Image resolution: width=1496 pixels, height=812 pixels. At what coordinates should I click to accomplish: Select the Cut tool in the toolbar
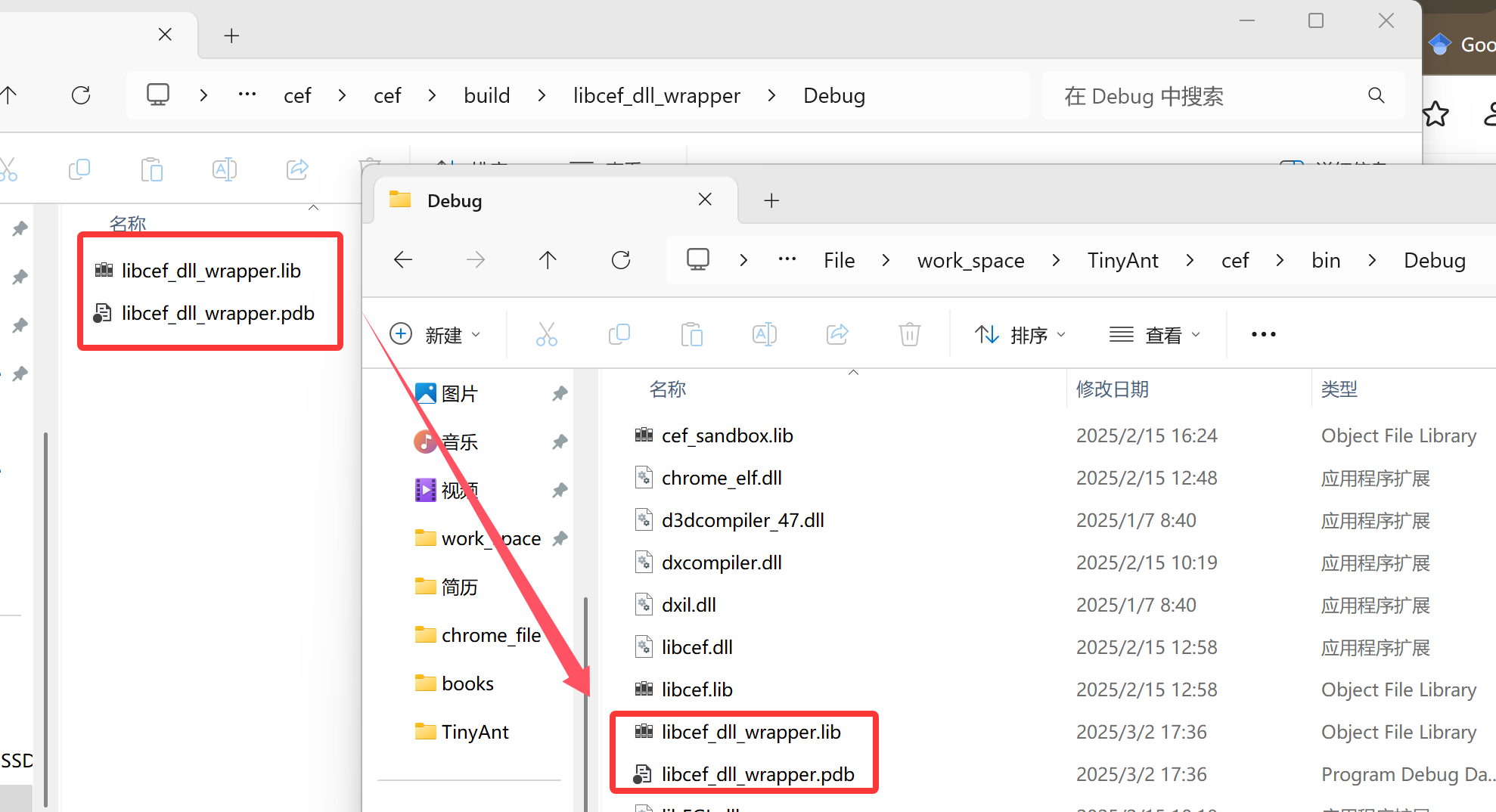click(546, 333)
